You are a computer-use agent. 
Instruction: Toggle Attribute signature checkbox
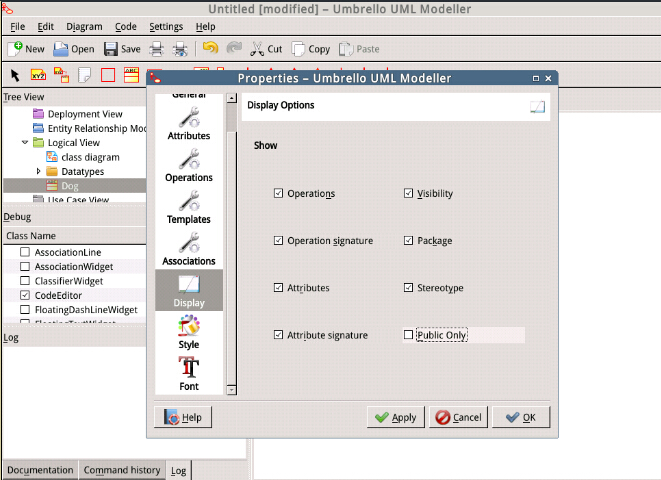point(278,335)
